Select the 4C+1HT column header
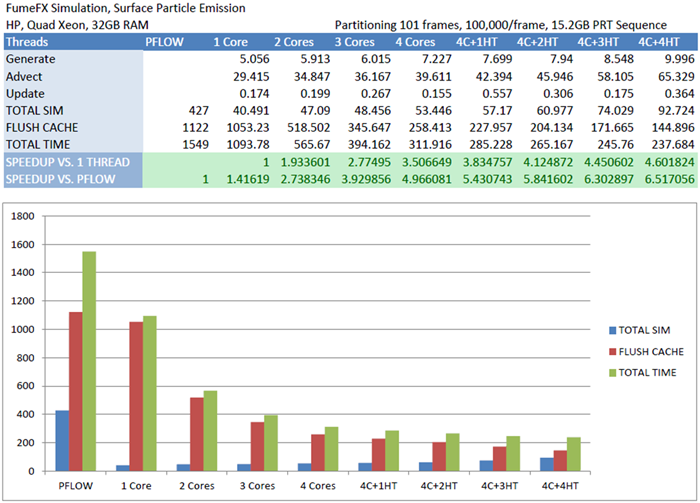The width and height of the screenshot is (700, 503). point(476,42)
